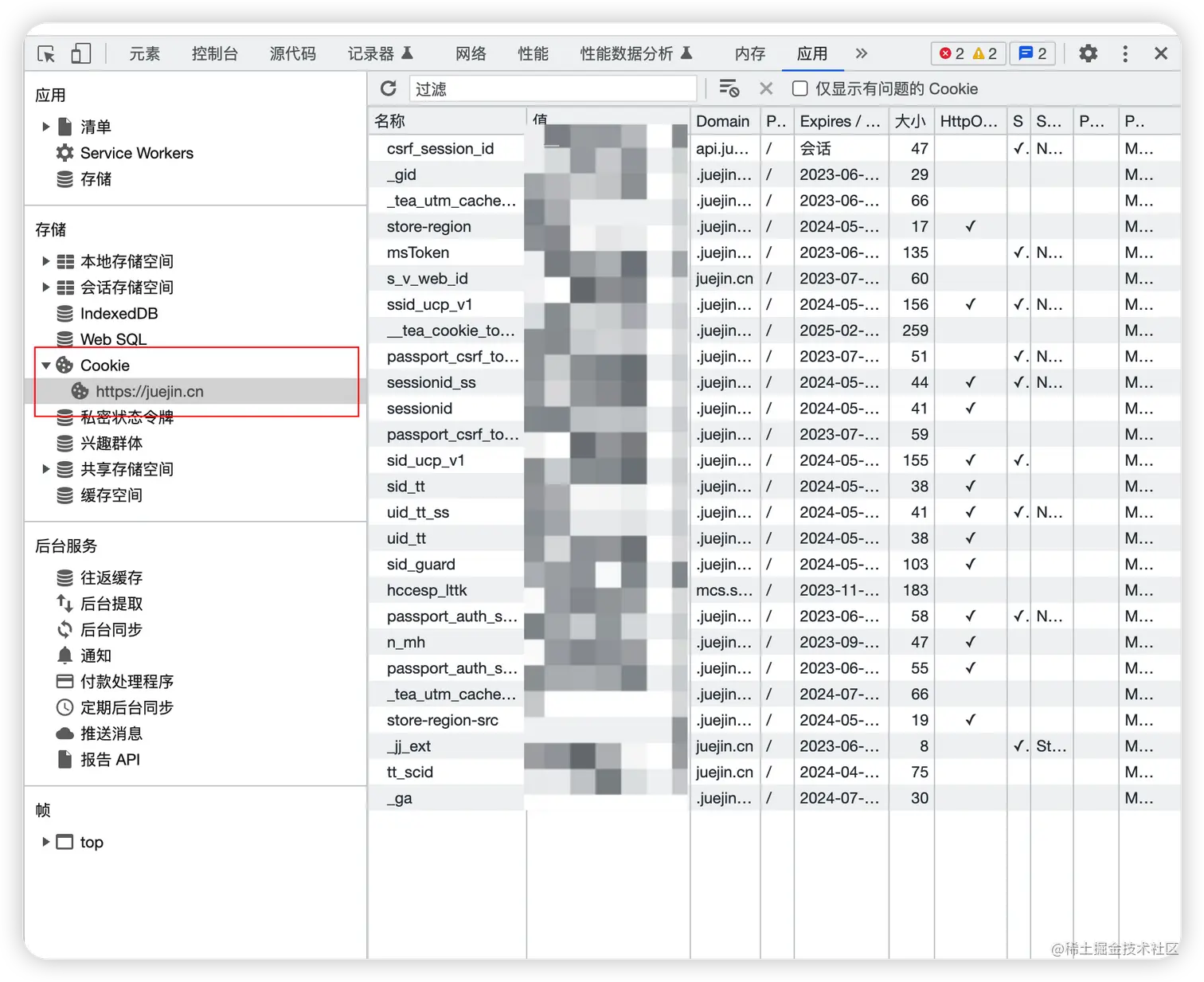Sort cookies by Domain column header
Image resolution: width=1204 pixels, height=982 pixels.
(724, 121)
